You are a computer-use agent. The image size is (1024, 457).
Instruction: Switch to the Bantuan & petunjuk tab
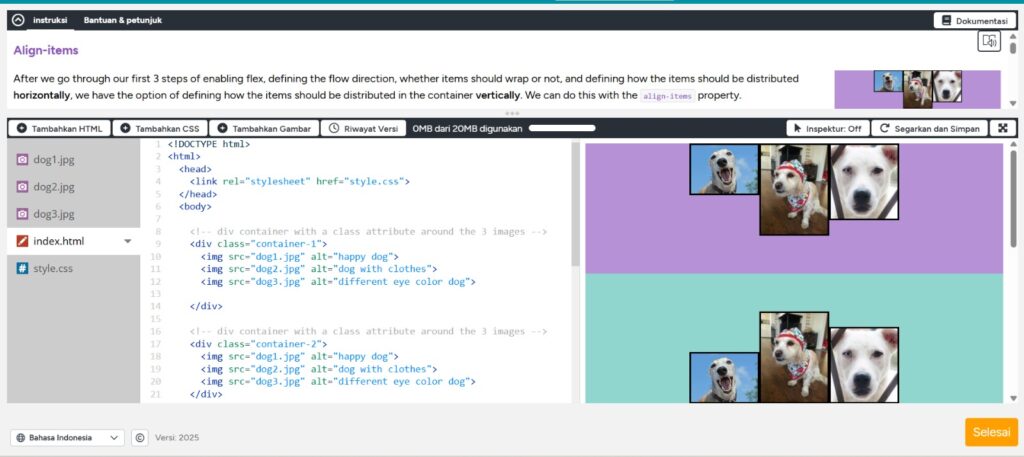coord(122,20)
